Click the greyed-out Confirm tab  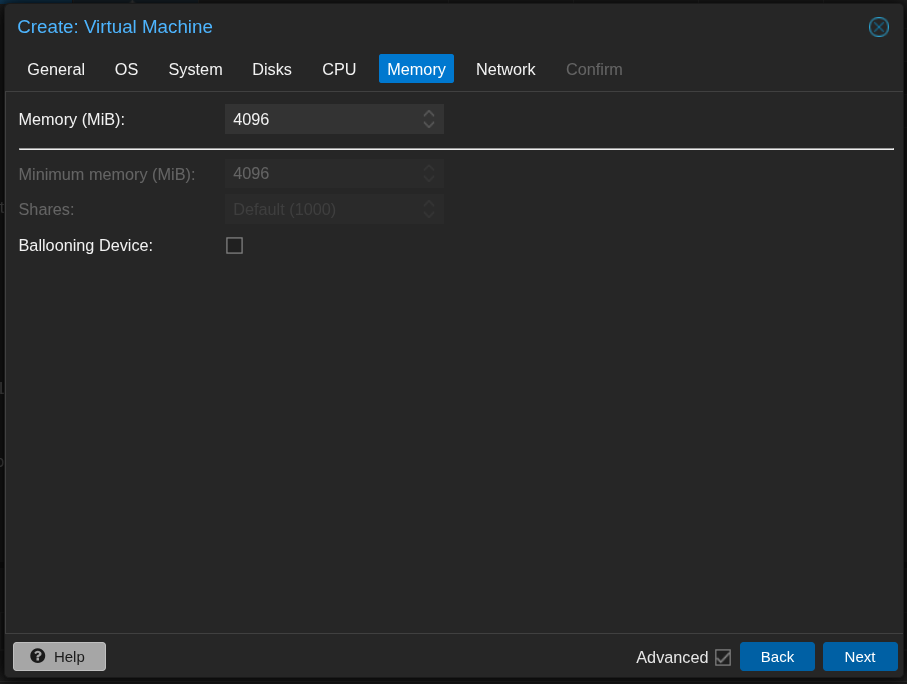coord(594,69)
